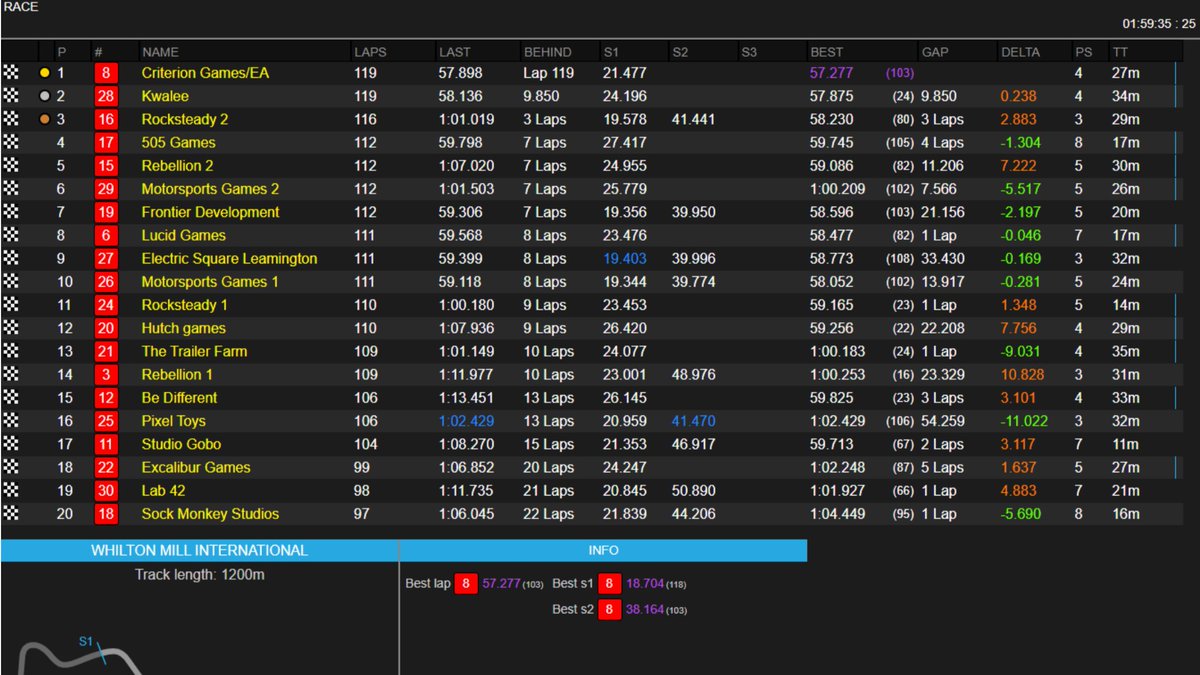Click the BEHIND column header
Screen dimensions: 1200x675
[548, 52]
